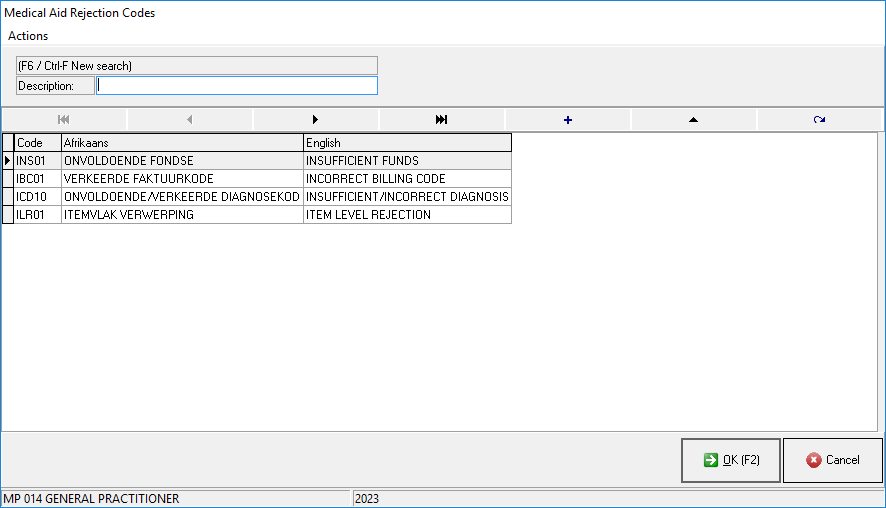Click ONVOLDOENDE FONDSE cell

point(182,161)
